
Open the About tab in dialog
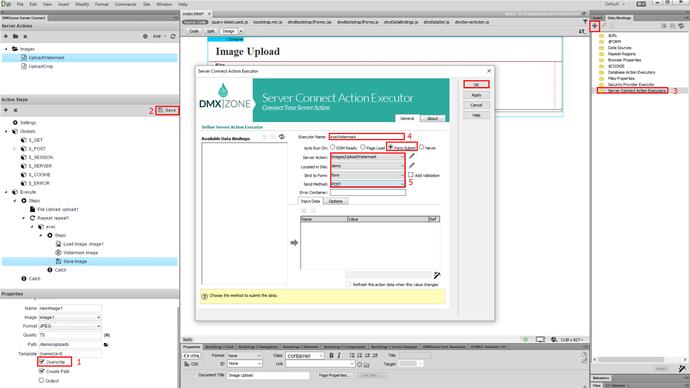tap(433, 118)
